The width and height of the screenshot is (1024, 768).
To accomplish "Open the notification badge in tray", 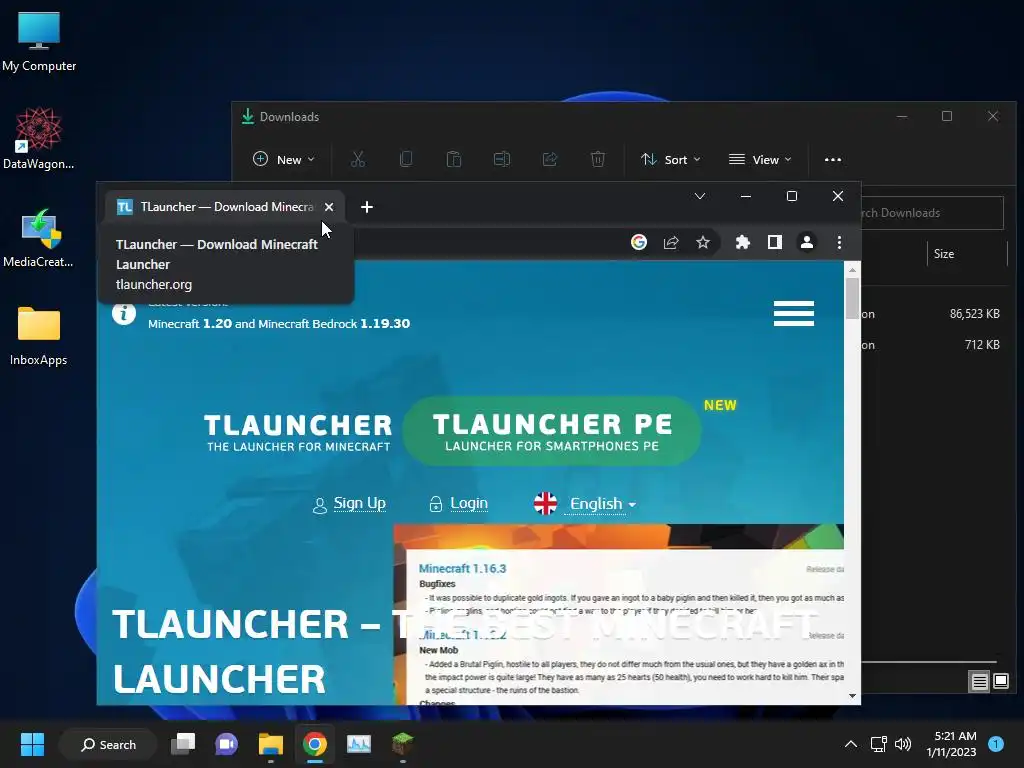I will [x=996, y=744].
